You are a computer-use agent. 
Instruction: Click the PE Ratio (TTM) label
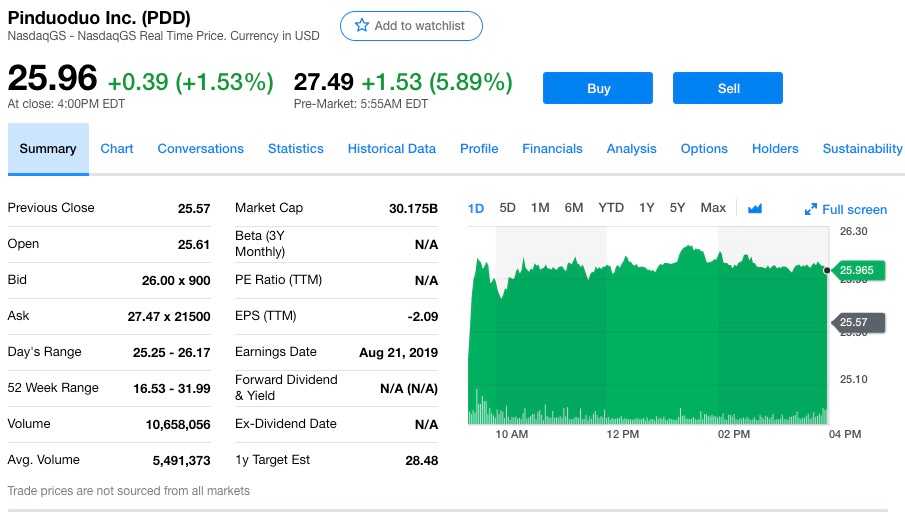[x=278, y=280]
